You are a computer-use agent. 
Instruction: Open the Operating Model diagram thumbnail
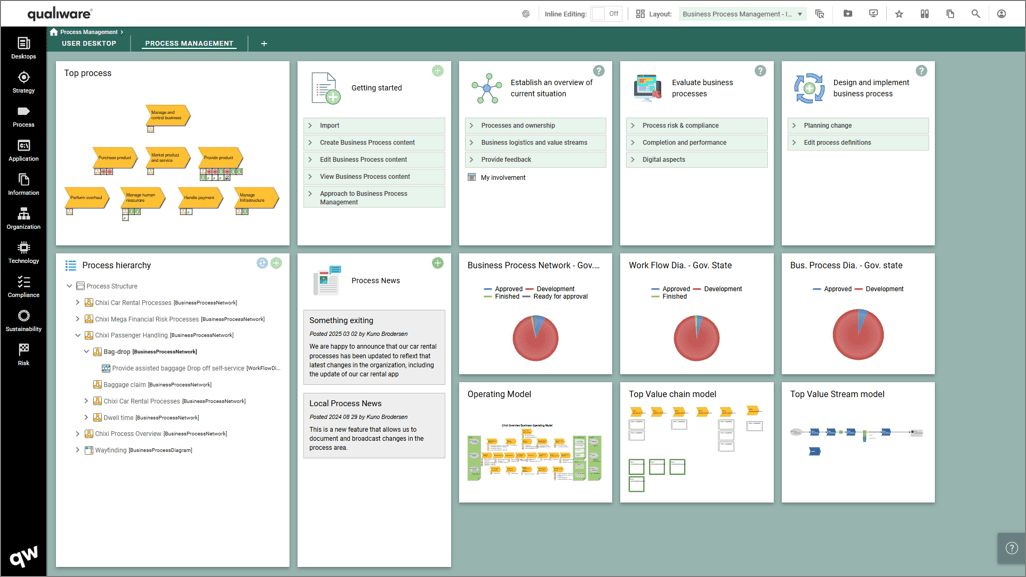click(535, 456)
